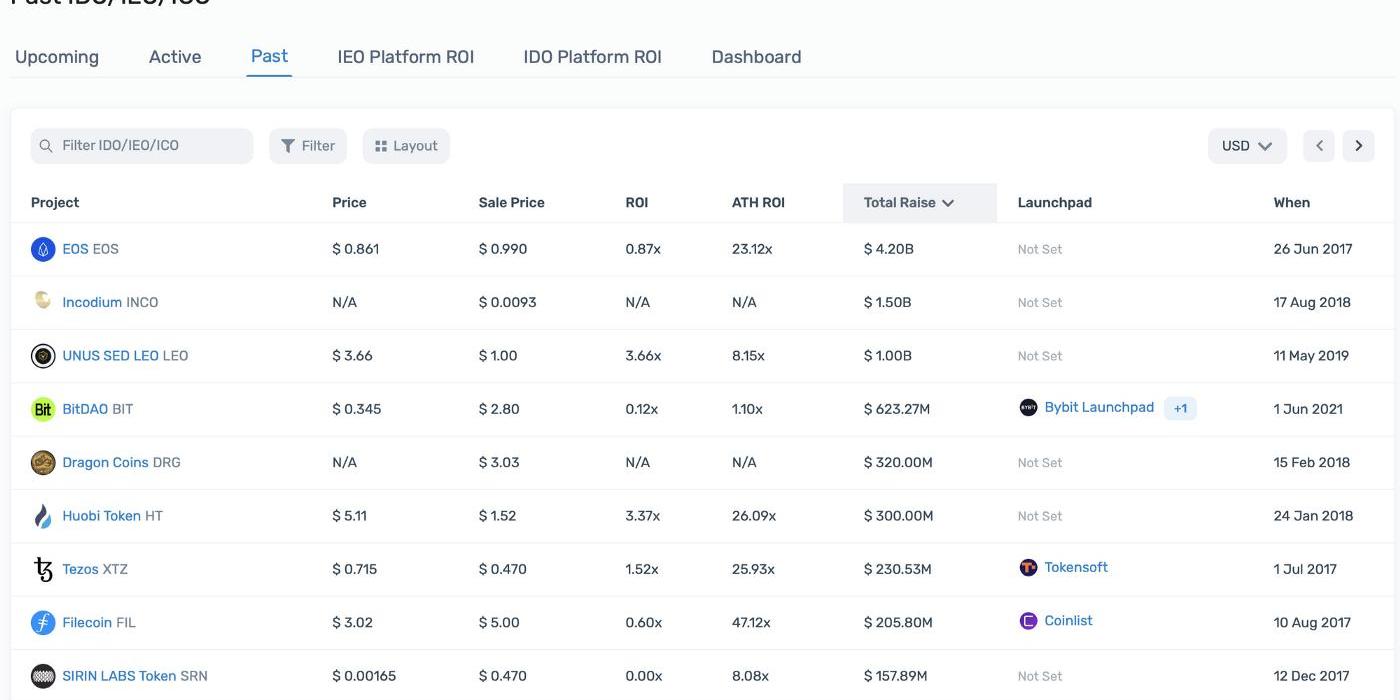Click the $ 0.00165 price value
This screenshot has height=700, width=1400.
tap(364, 676)
